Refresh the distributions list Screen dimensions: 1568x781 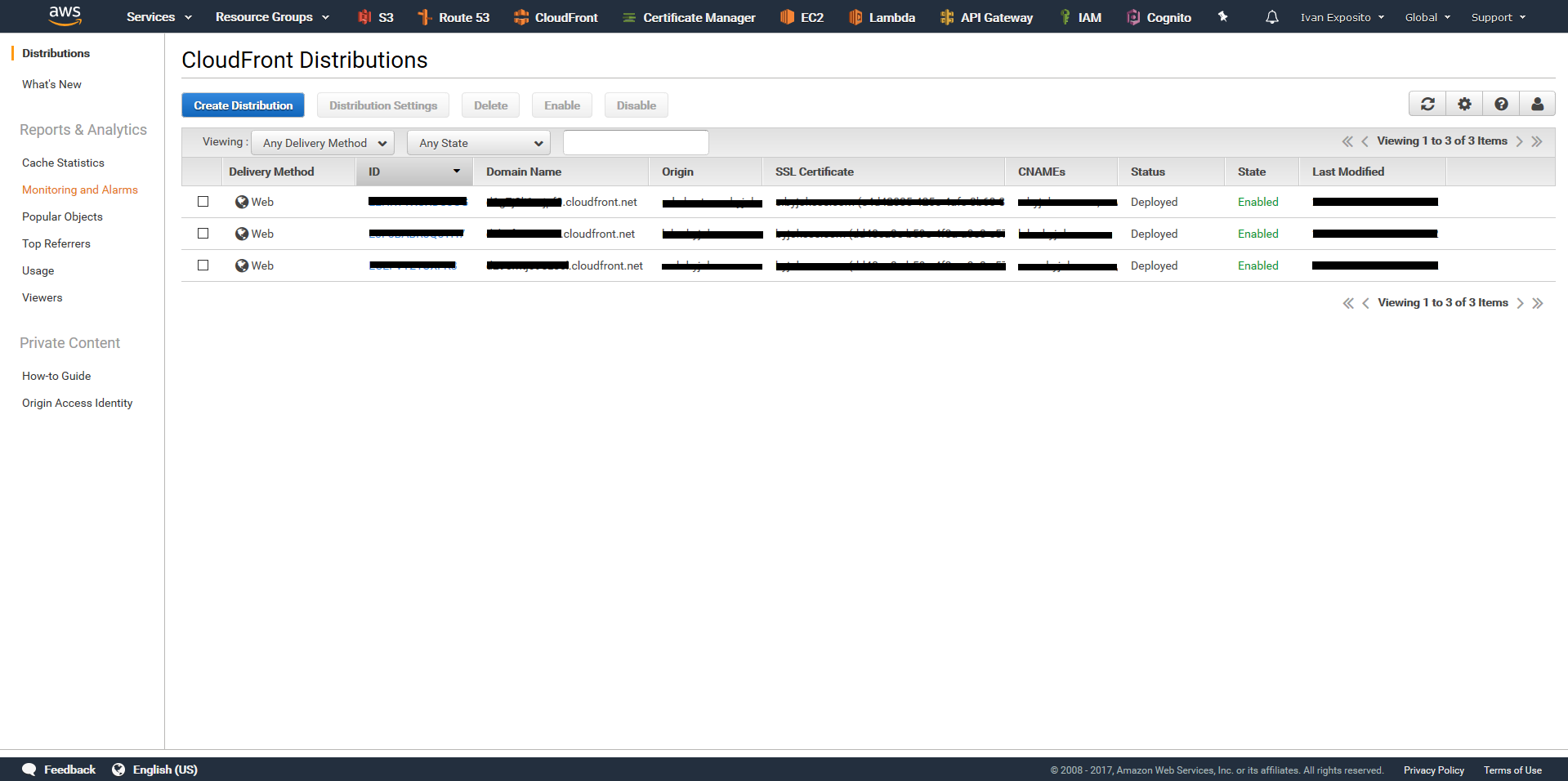1427,104
